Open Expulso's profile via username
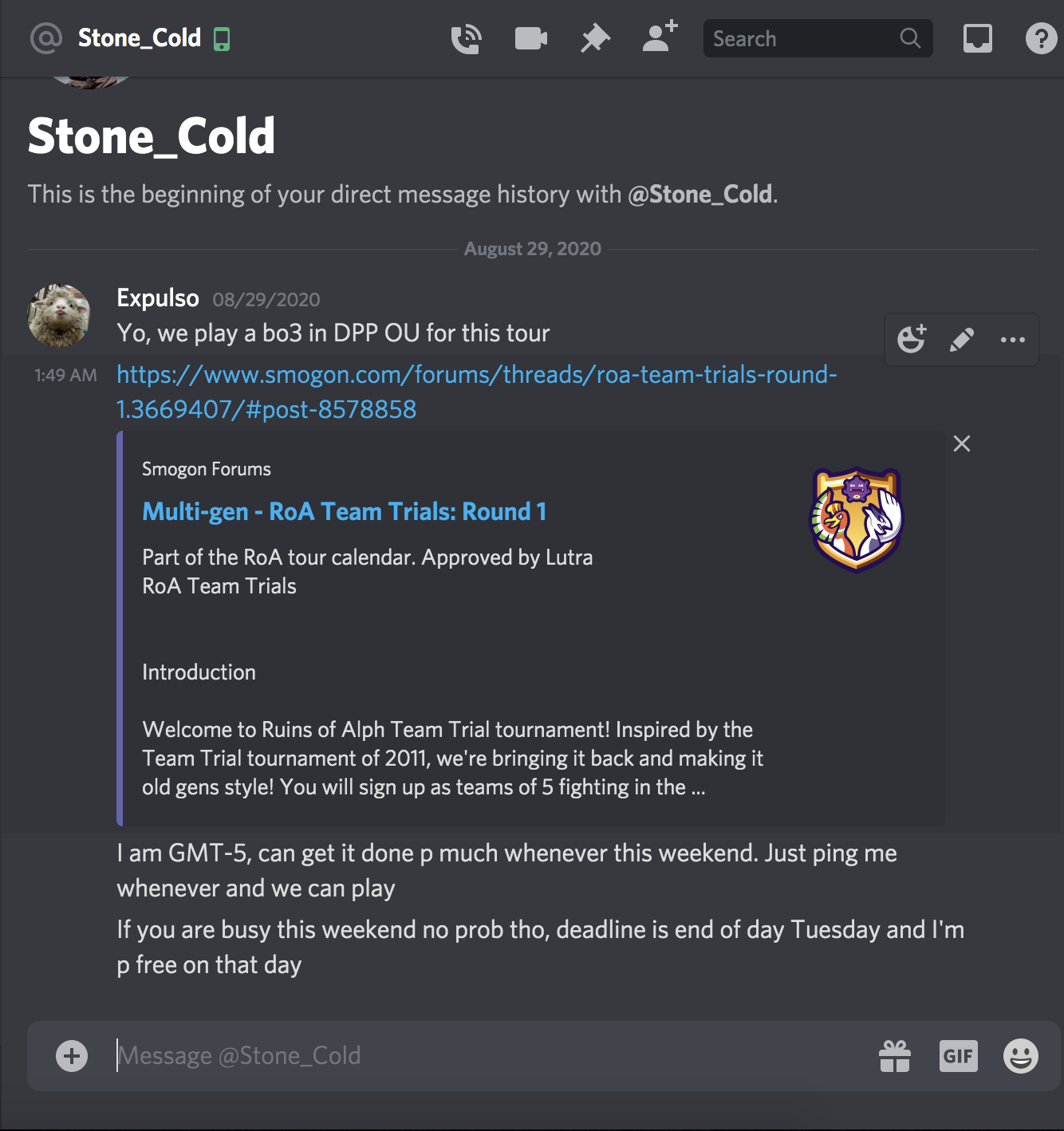Viewport: 1064px width, 1131px height. click(x=158, y=298)
